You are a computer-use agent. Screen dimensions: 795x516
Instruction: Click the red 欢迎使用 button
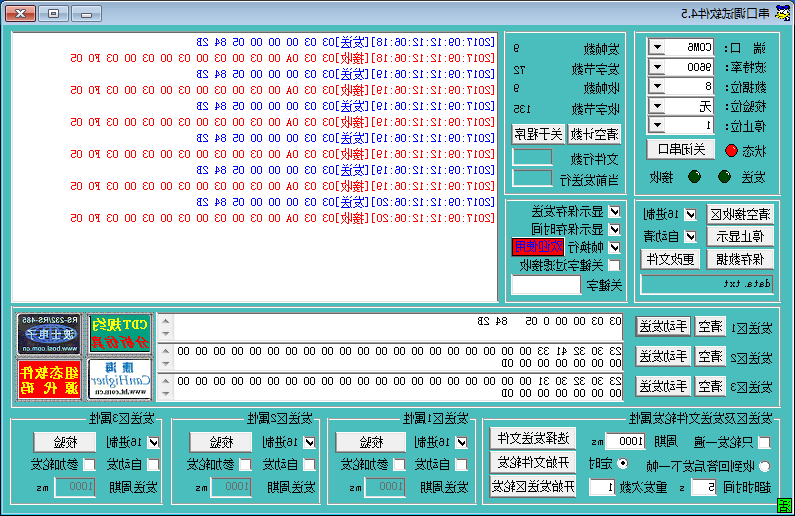click(x=538, y=247)
